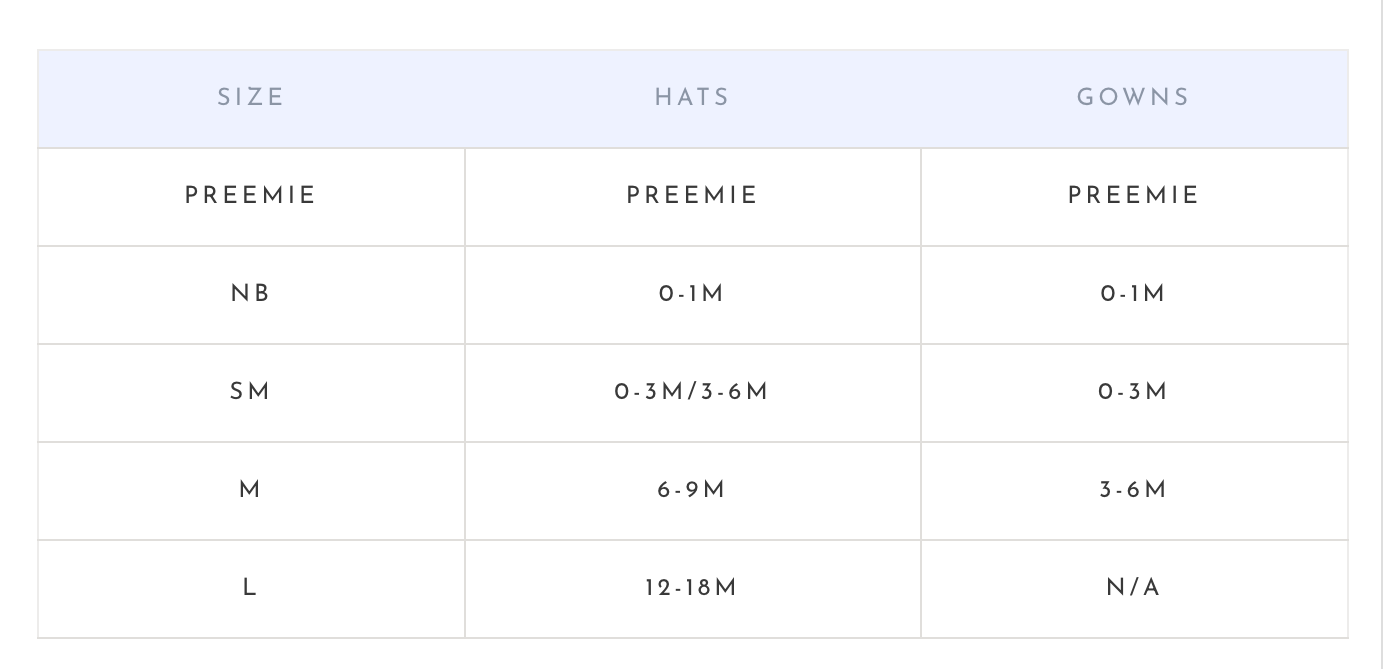
Task: Click the SIZE column header
Action: 251,98
